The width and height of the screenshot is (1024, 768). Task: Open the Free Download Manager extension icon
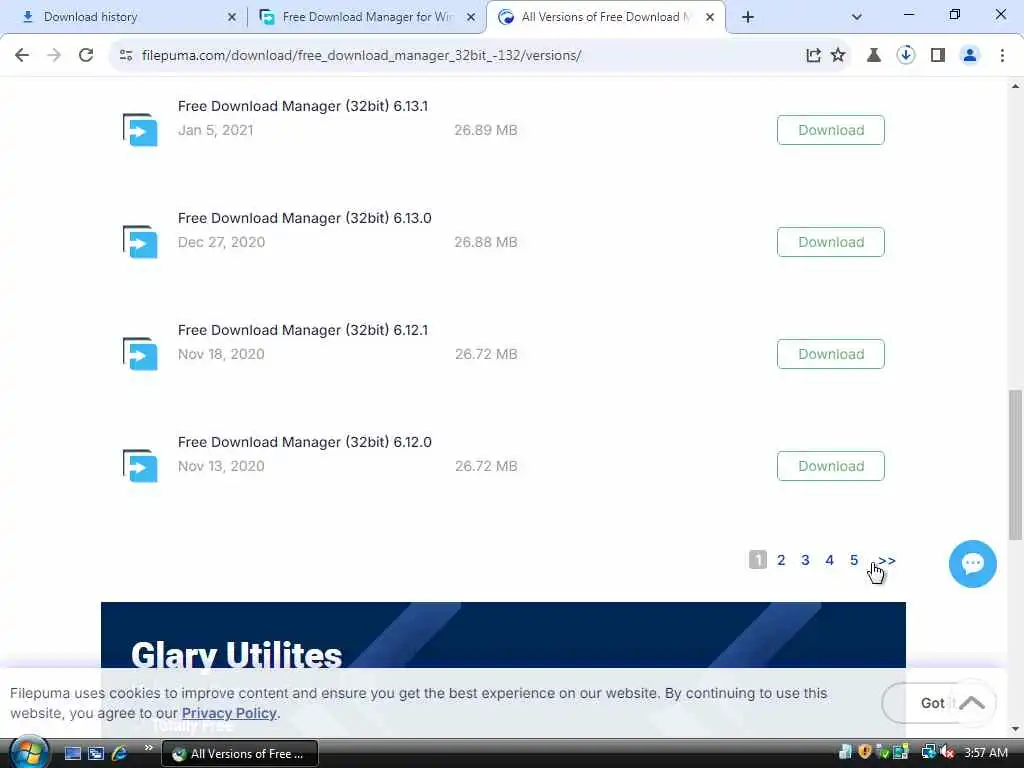click(905, 56)
